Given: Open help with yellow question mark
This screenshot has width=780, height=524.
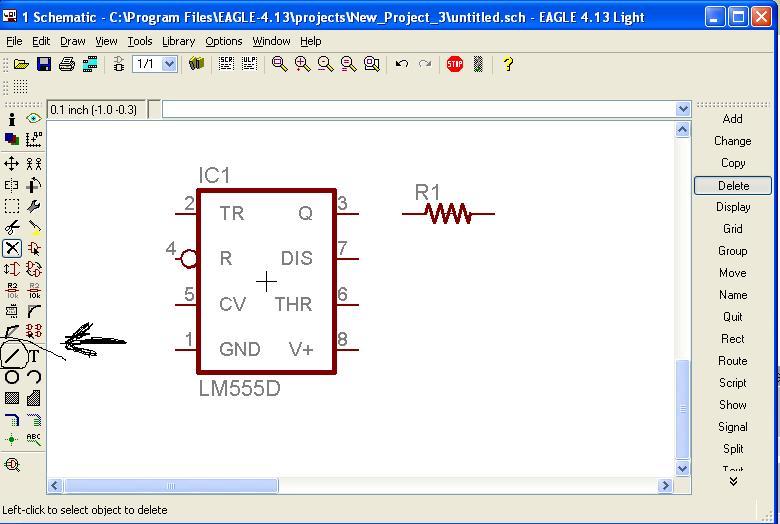Looking at the screenshot, I should [x=508, y=64].
